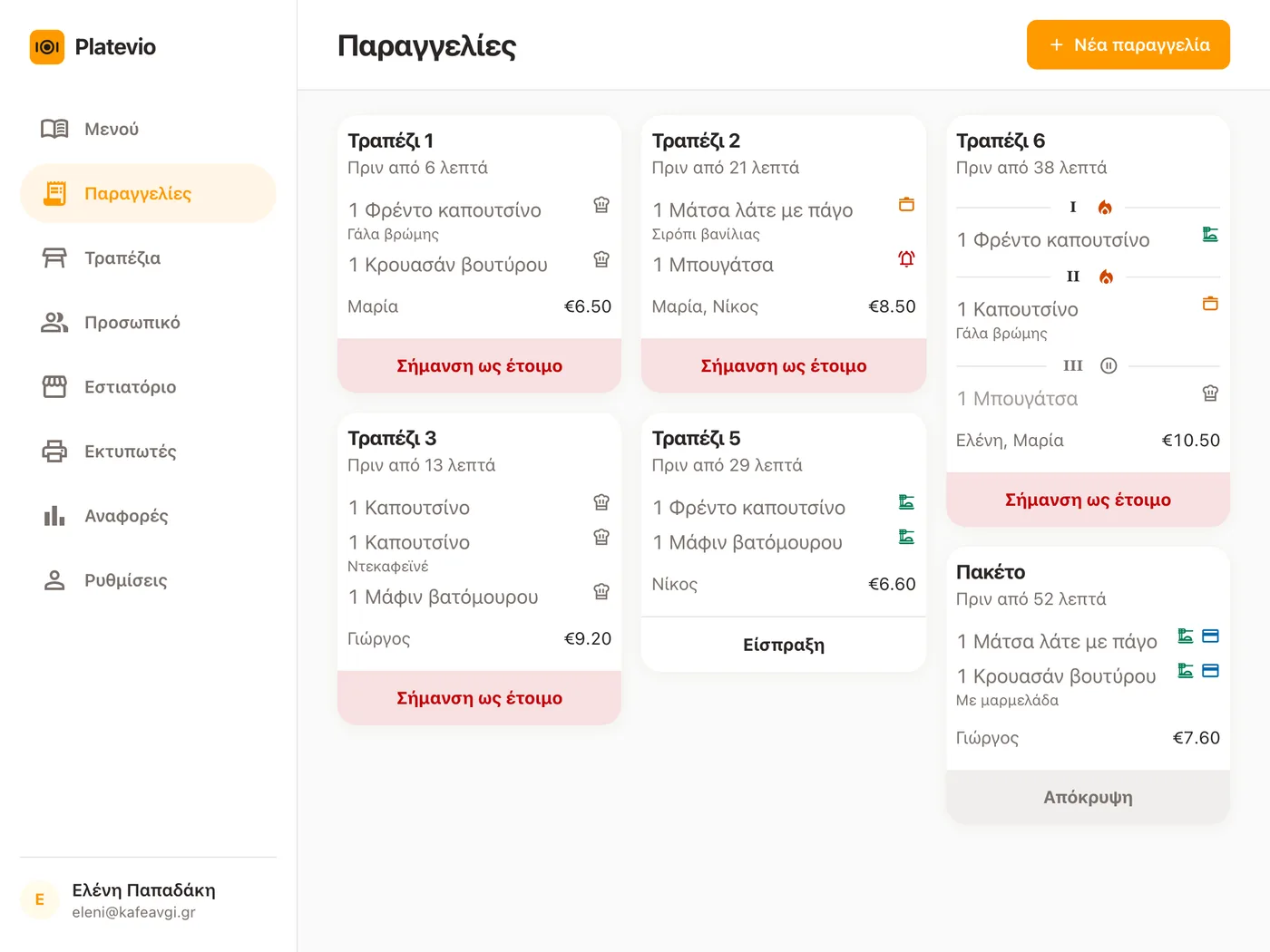1270x952 pixels.
Task: Click the chef hat icon beside Table 6 Μπουγάτσα
Action: tap(1210, 393)
